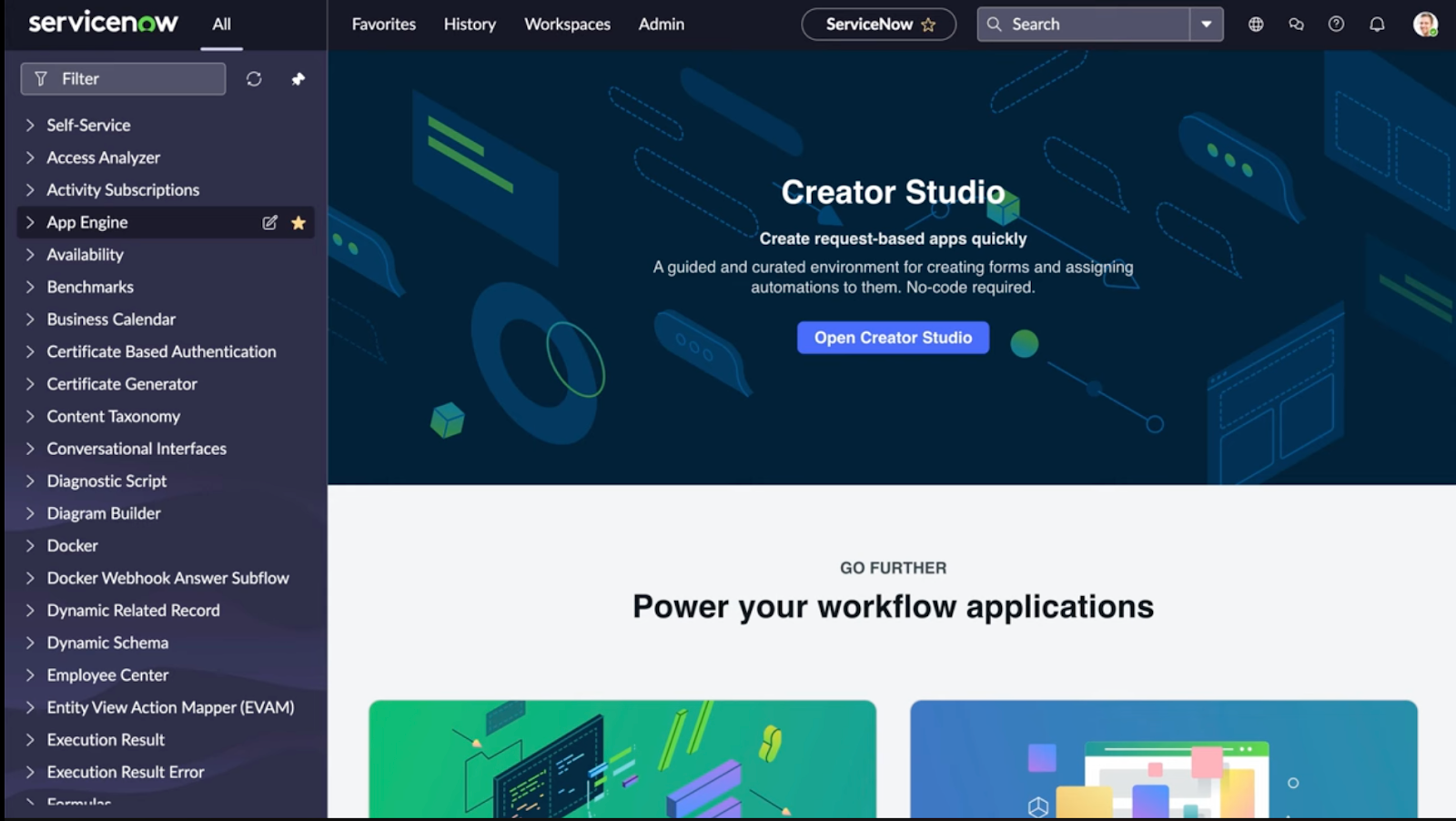Pin the All menu panel
Screen dimensions: 1456x821
click(298, 79)
